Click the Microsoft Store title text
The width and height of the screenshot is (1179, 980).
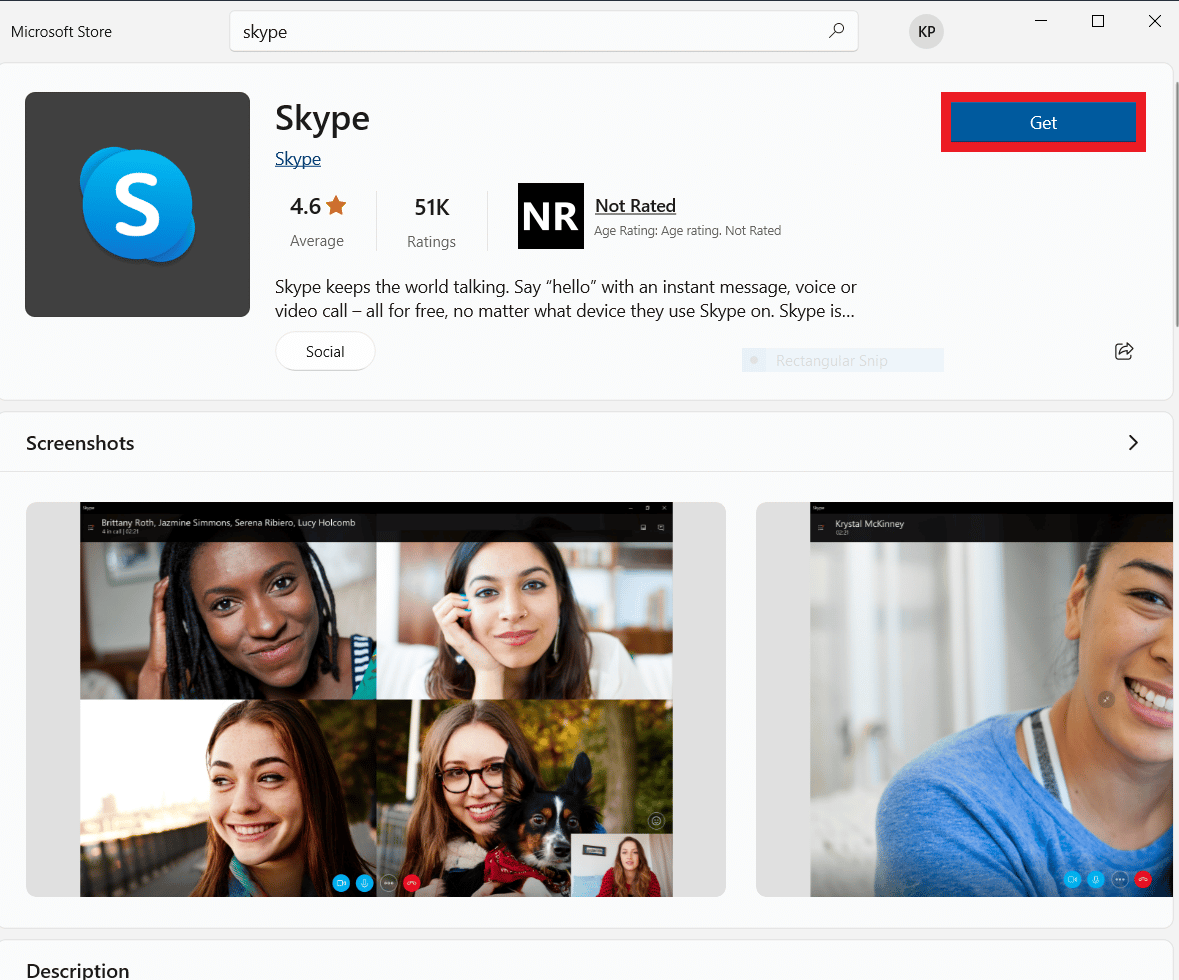point(62,32)
